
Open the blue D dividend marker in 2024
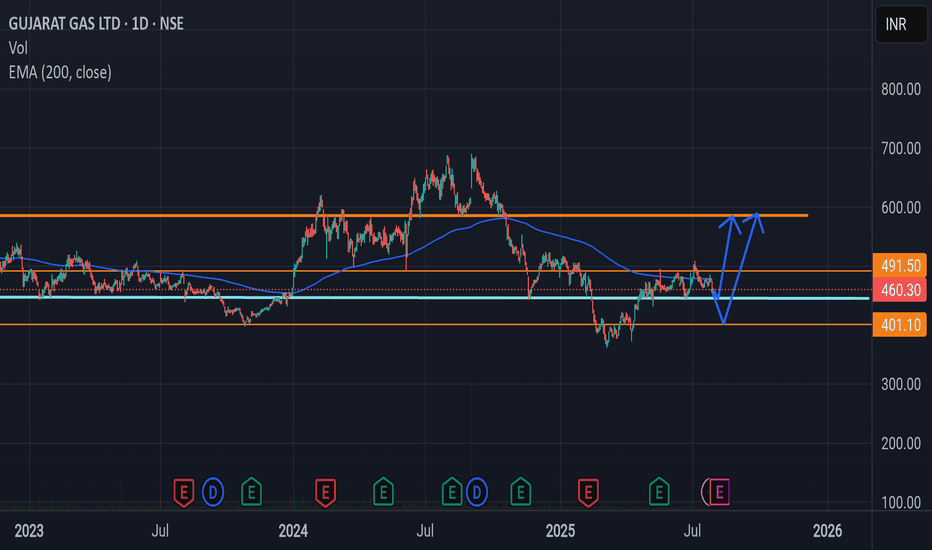click(477, 492)
